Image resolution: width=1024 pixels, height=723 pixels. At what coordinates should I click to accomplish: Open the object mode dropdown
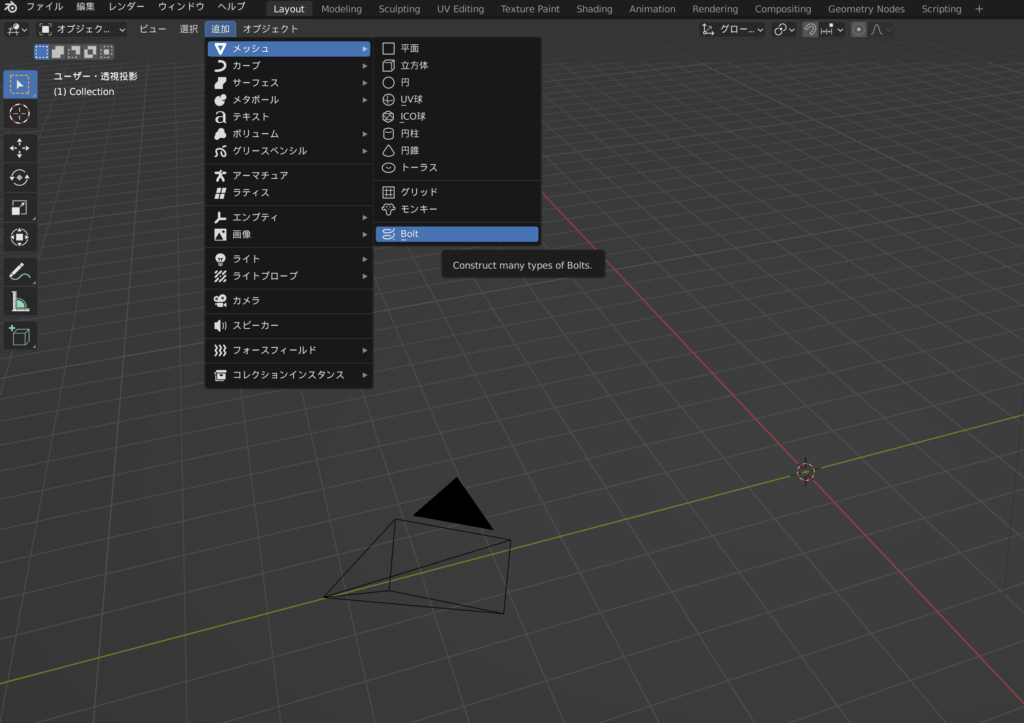coord(83,29)
